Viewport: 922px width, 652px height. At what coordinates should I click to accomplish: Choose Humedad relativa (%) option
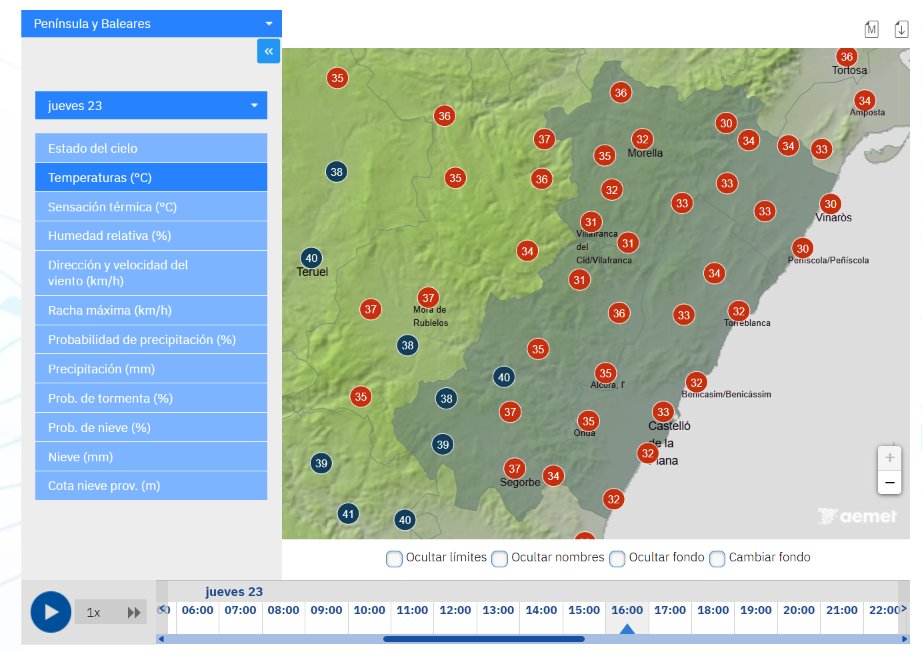pos(151,236)
